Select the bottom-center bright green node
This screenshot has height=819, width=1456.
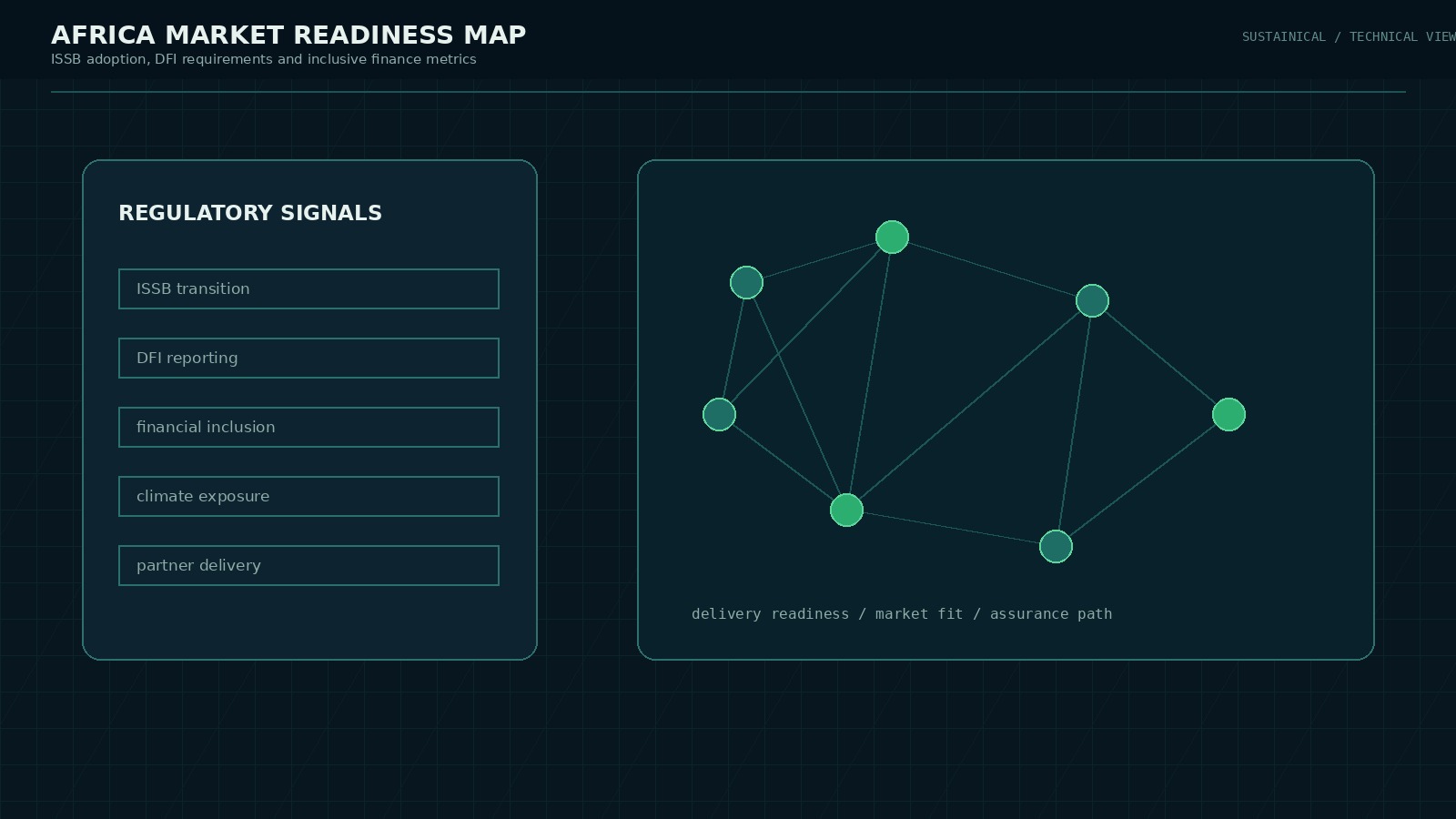click(846, 510)
